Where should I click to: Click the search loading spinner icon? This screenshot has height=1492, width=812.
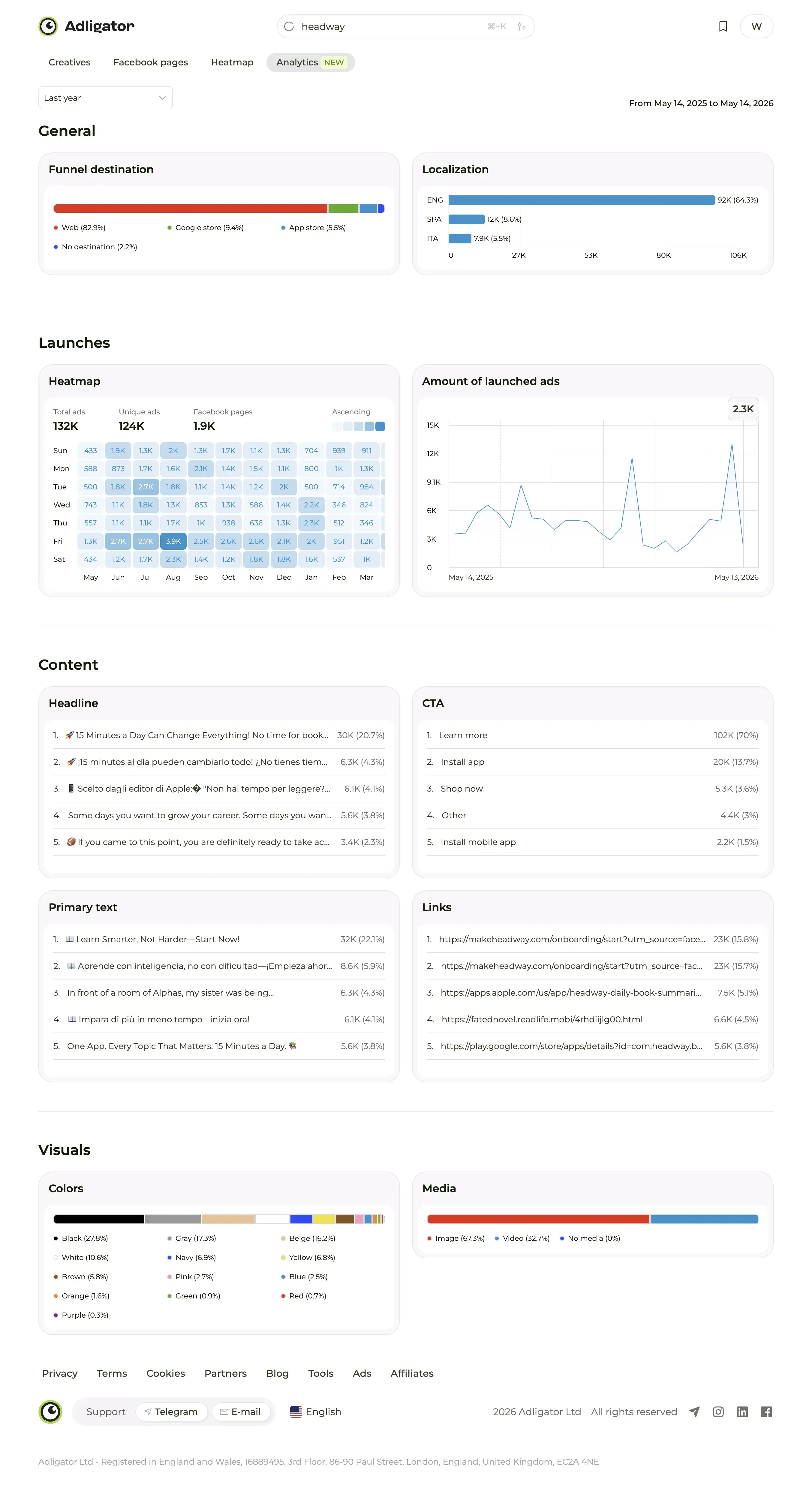point(289,27)
